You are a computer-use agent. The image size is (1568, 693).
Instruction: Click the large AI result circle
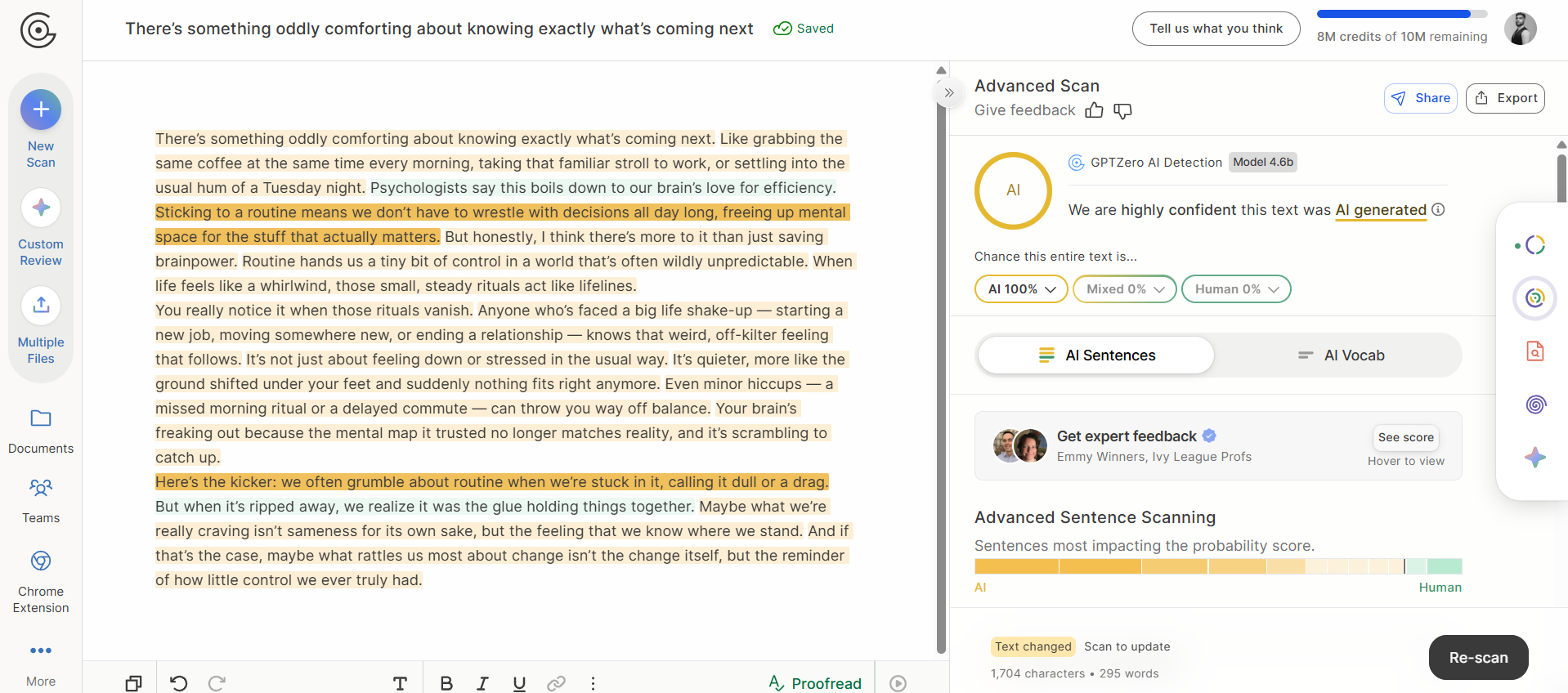tap(1013, 190)
